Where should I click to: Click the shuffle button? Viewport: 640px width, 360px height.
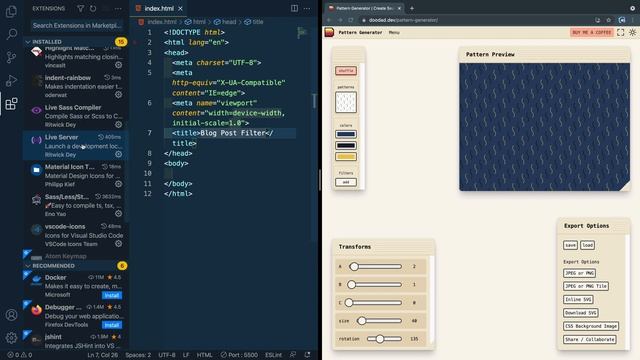click(346, 71)
